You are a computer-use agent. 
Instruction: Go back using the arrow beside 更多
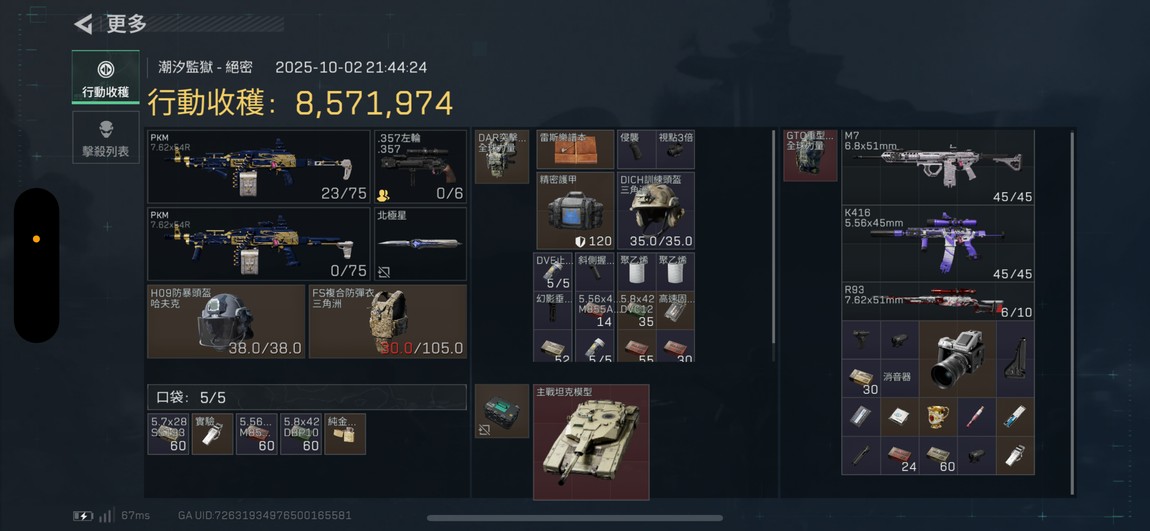83,24
